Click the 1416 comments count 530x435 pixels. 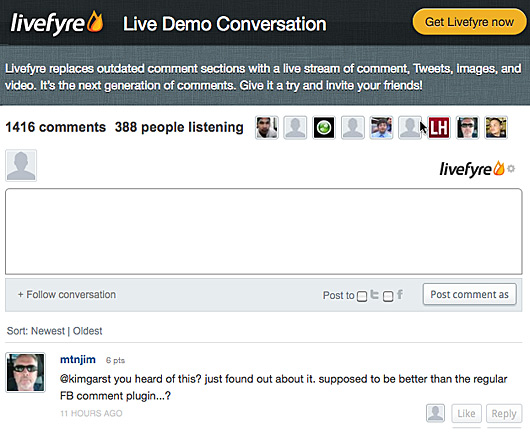[56, 127]
